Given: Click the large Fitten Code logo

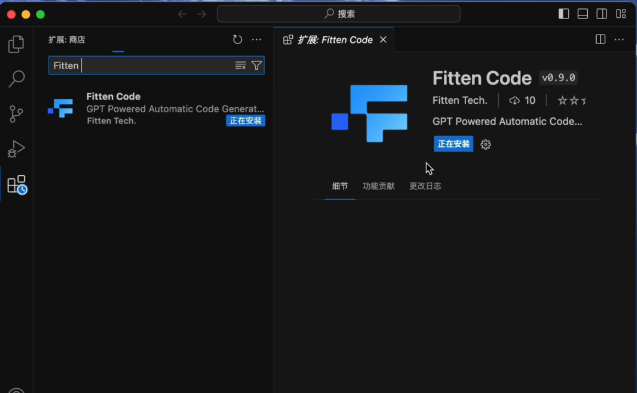Looking at the screenshot, I should 369,113.
